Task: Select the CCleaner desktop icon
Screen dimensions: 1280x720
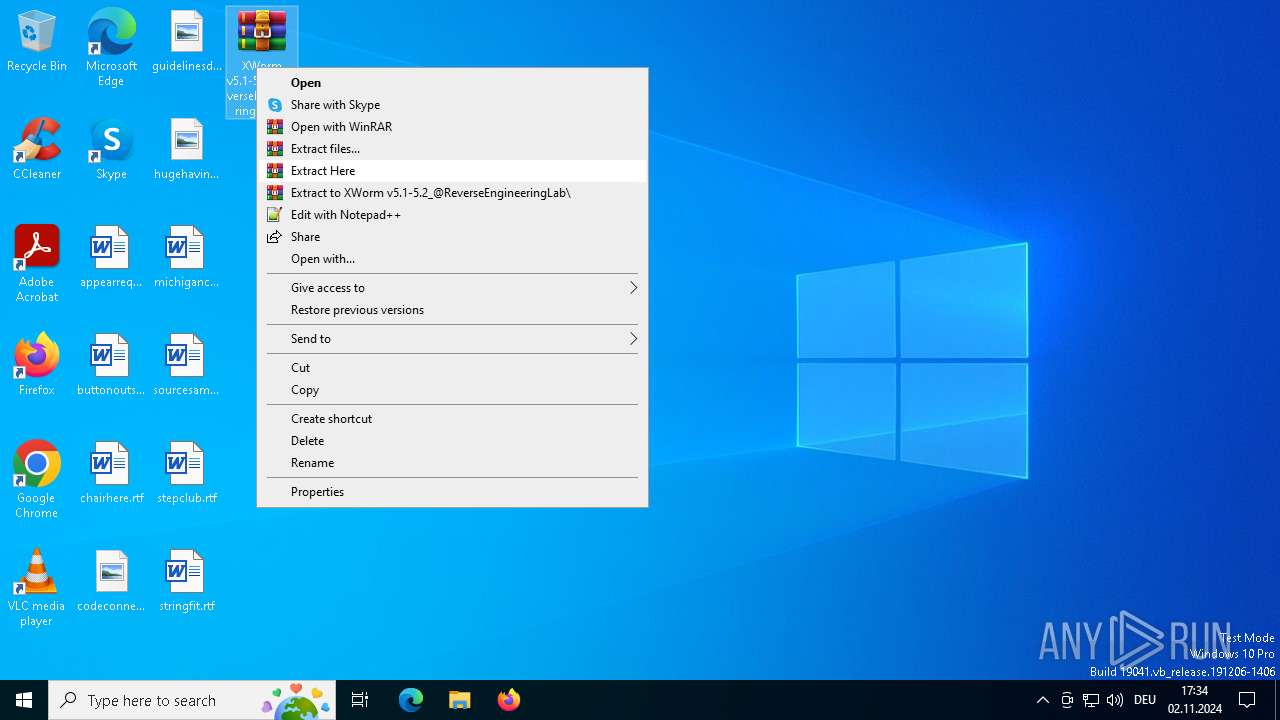Action: pyautogui.click(x=37, y=150)
